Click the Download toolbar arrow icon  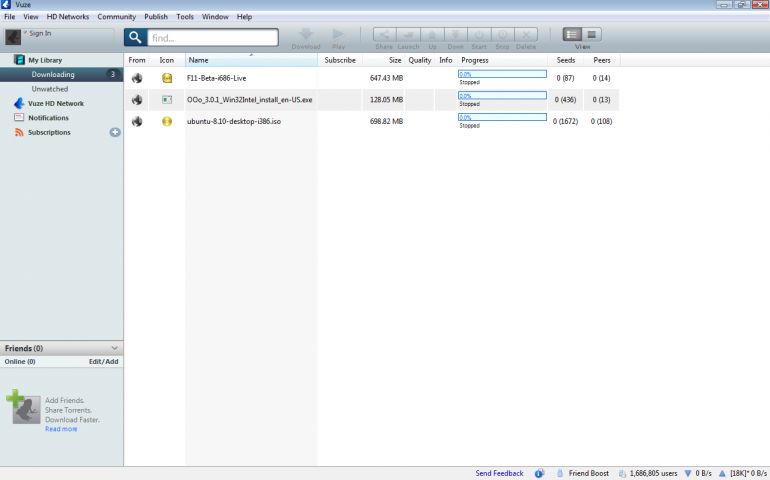pyautogui.click(x=306, y=34)
